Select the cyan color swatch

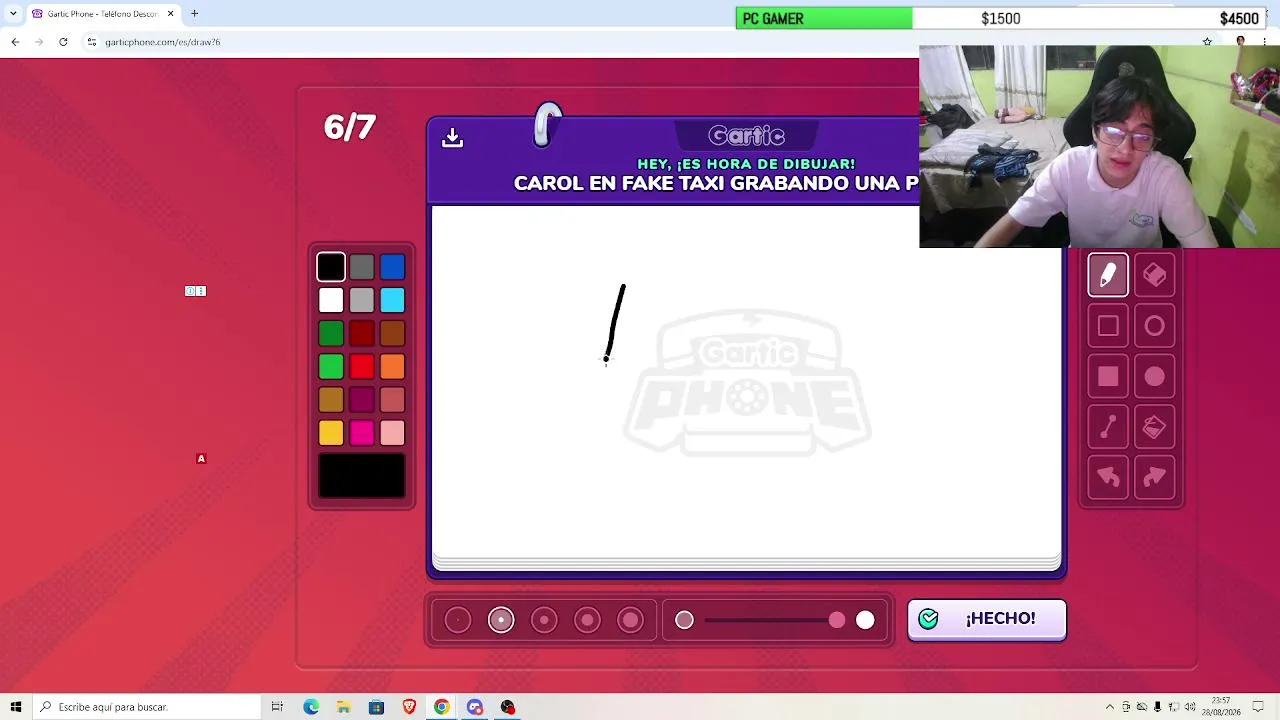tap(392, 300)
